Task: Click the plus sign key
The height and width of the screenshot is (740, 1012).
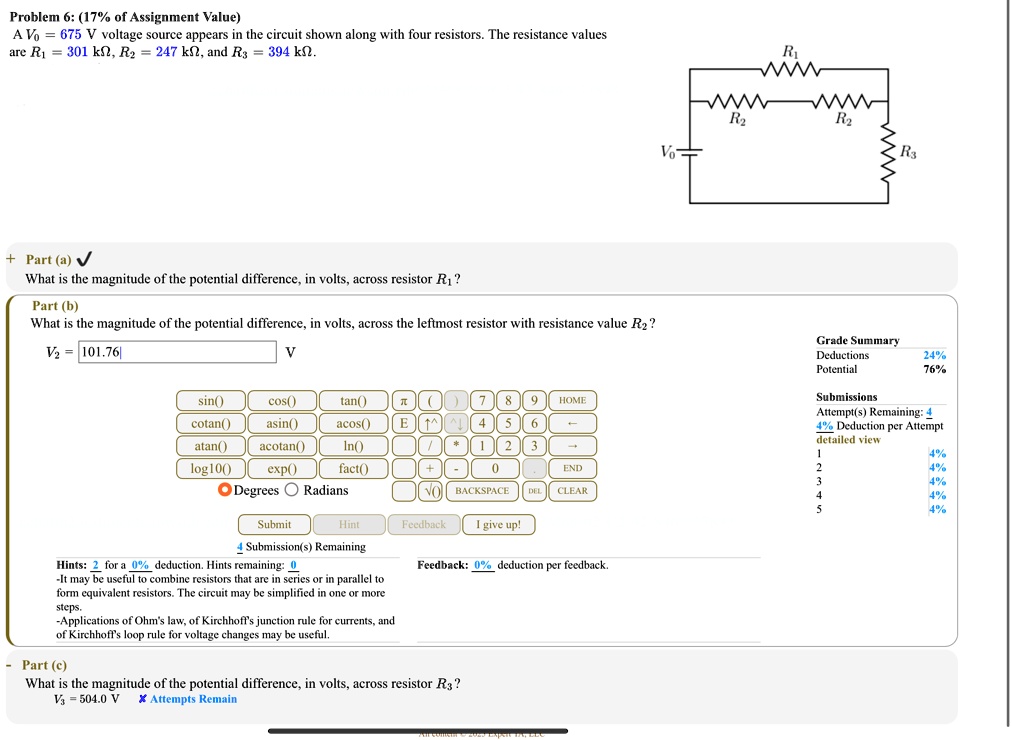Action: click(430, 468)
